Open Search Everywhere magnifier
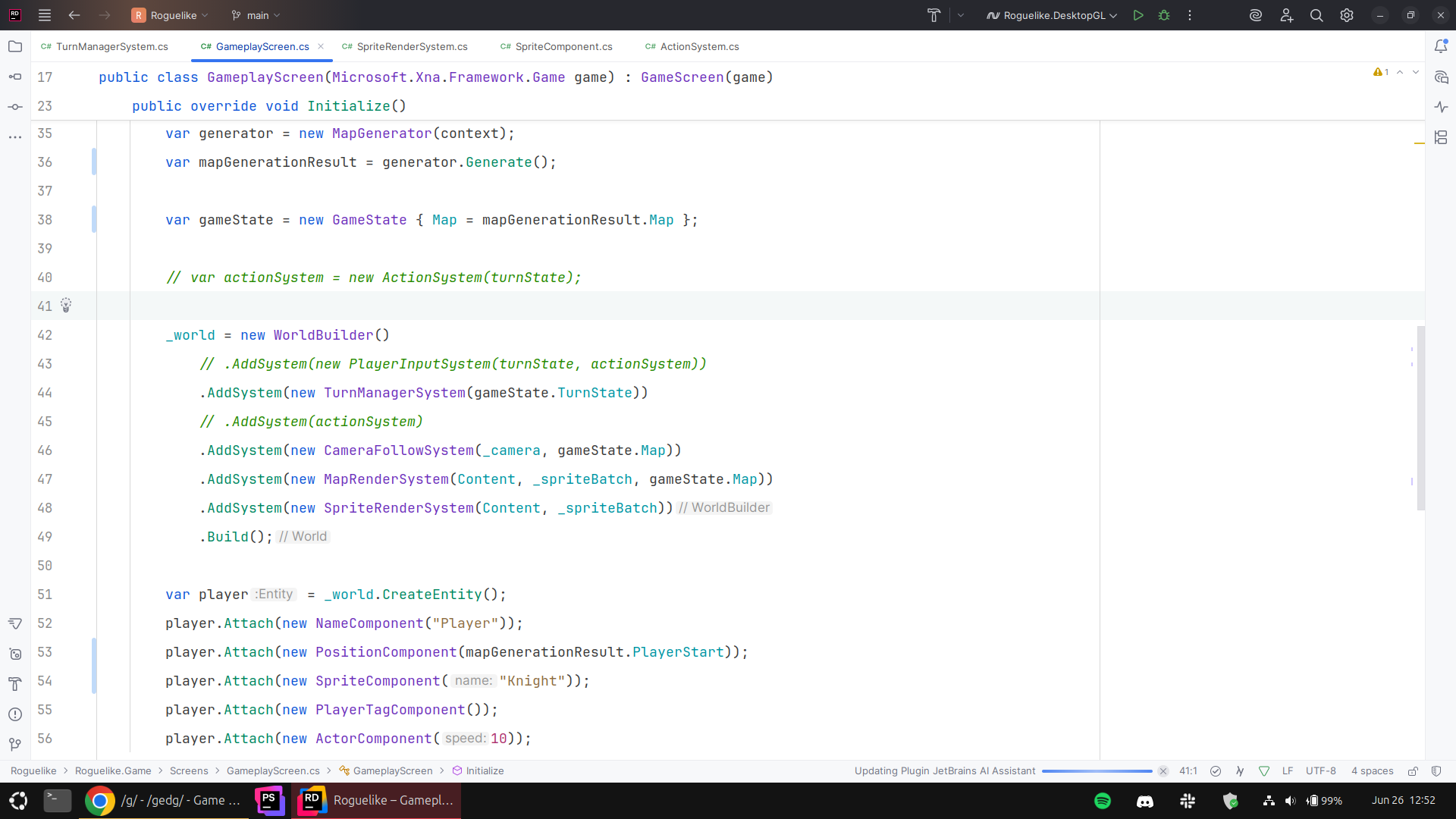This screenshot has height=819, width=1456. [1316, 15]
